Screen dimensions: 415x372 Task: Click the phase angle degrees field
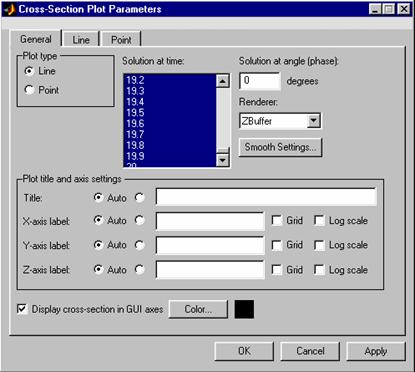(260, 81)
